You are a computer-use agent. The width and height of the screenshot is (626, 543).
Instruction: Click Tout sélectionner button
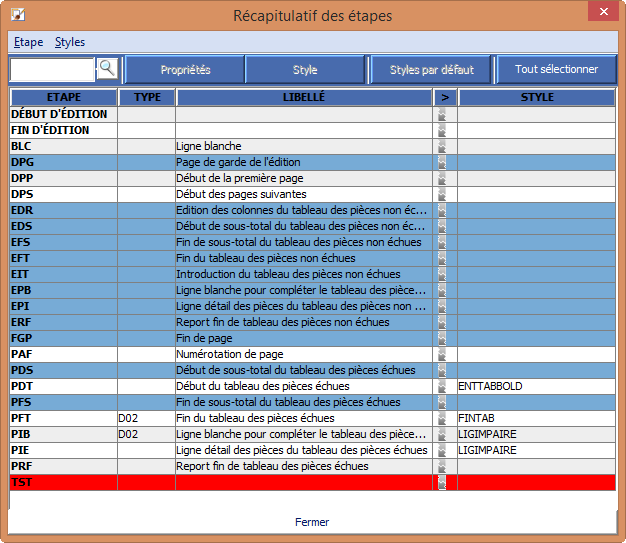556,70
